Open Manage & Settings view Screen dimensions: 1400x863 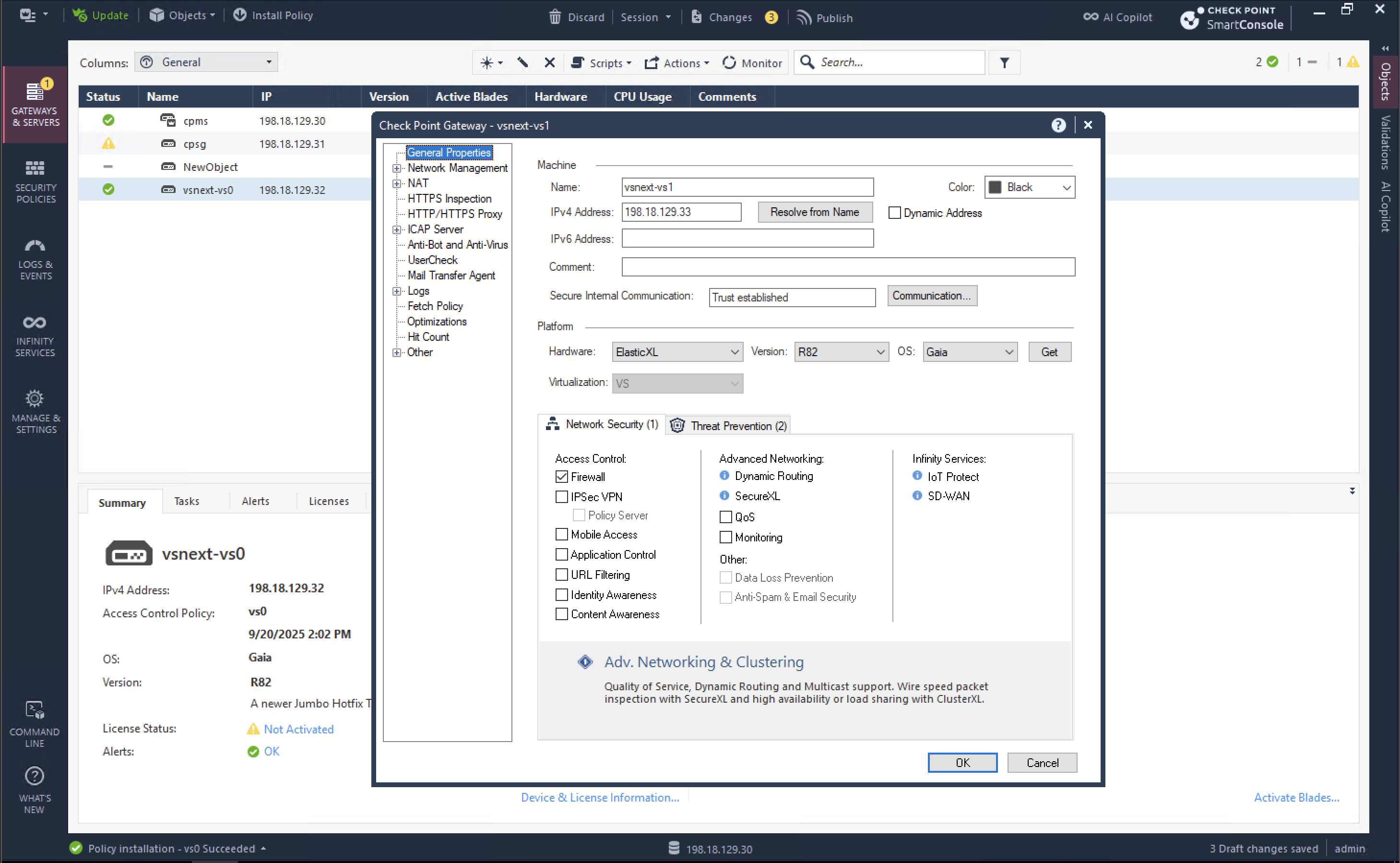pos(35,412)
